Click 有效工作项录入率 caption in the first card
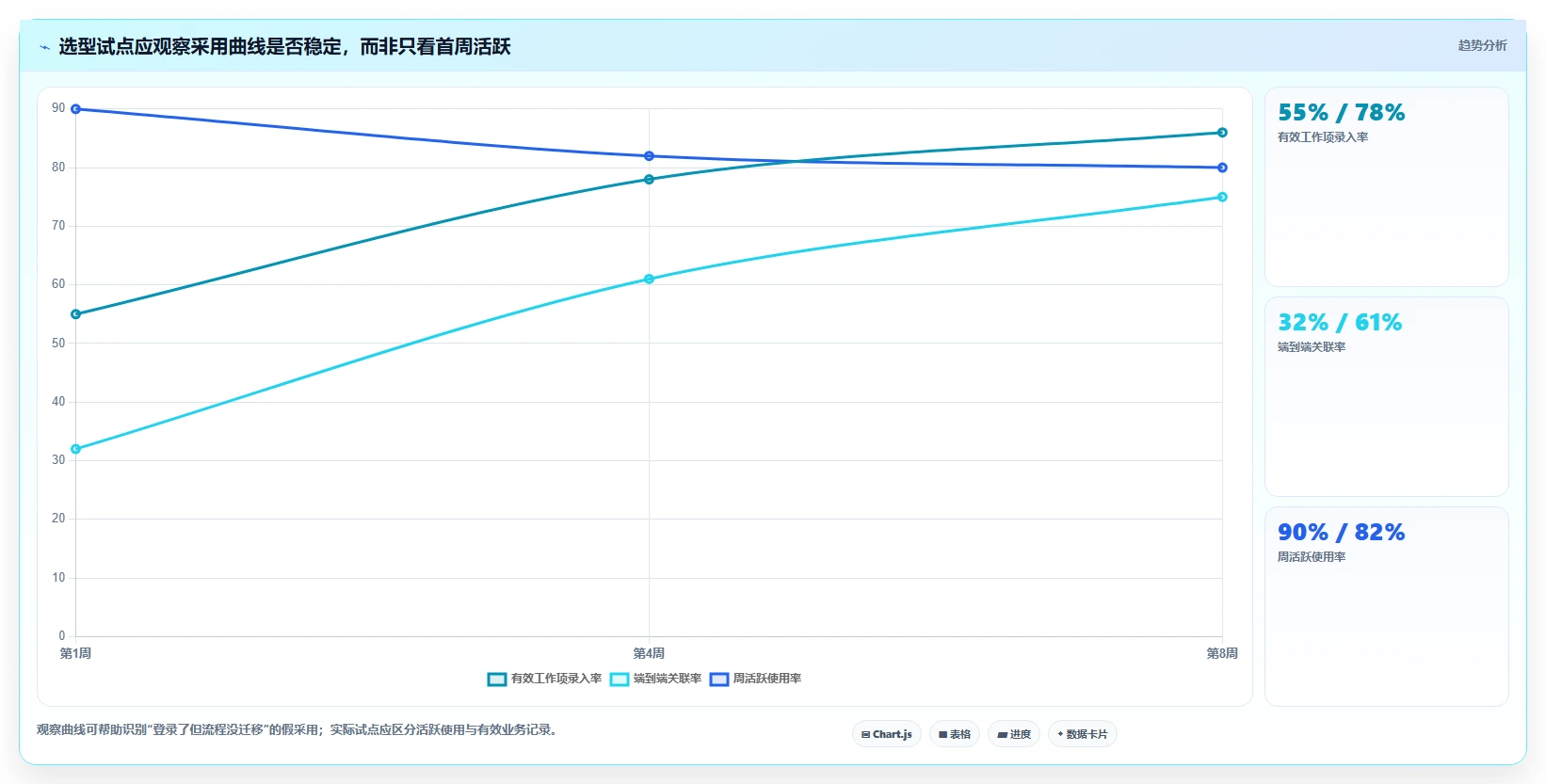Image resolution: width=1546 pixels, height=784 pixels. tap(1323, 137)
